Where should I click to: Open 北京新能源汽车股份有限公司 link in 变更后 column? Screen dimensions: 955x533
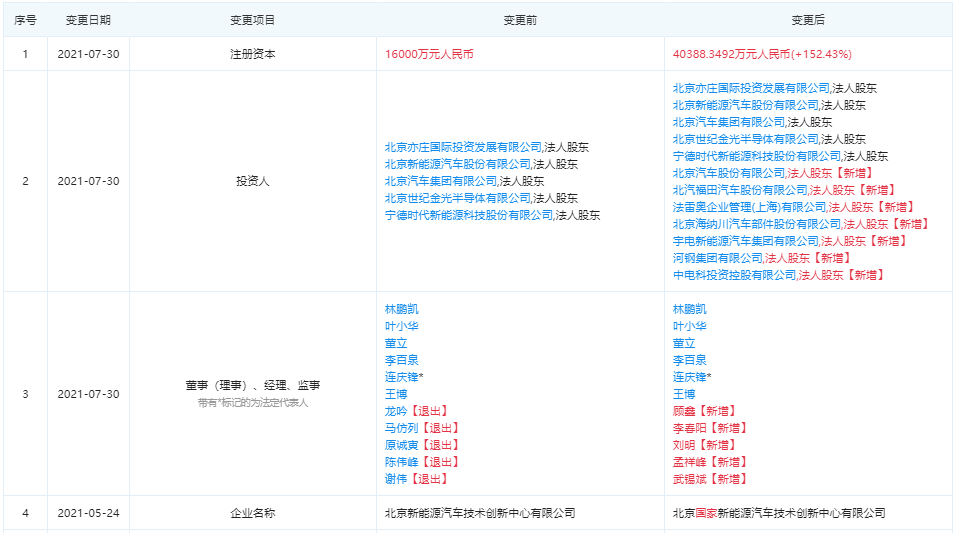745,105
